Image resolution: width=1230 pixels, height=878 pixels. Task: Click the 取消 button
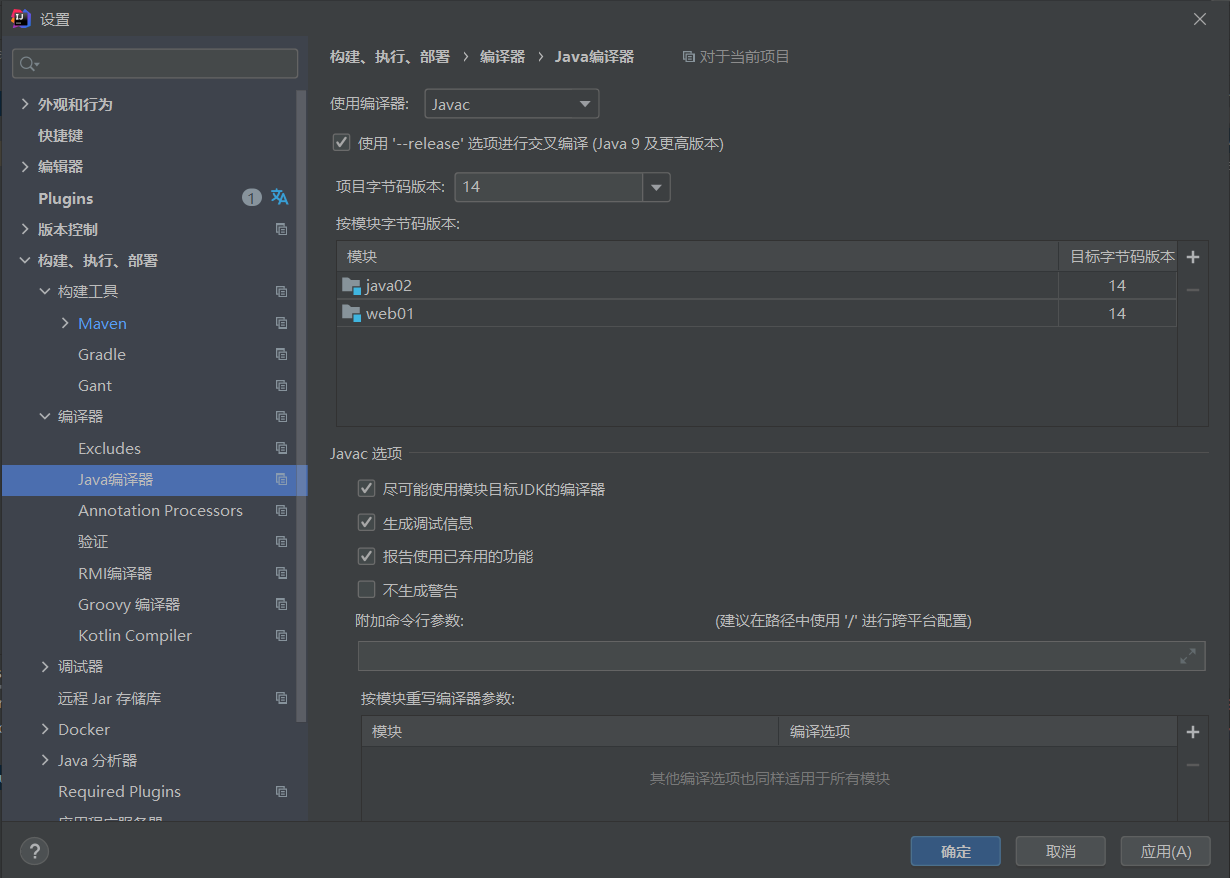tap(1060, 851)
